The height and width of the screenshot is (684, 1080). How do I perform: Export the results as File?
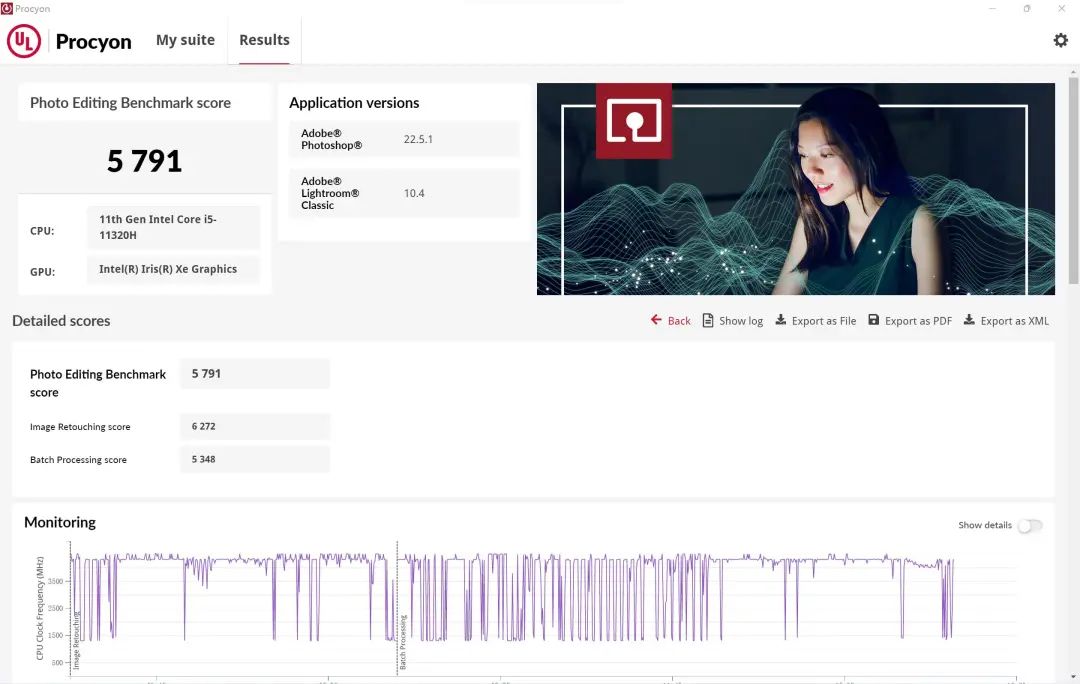click(x=816, y=320)
